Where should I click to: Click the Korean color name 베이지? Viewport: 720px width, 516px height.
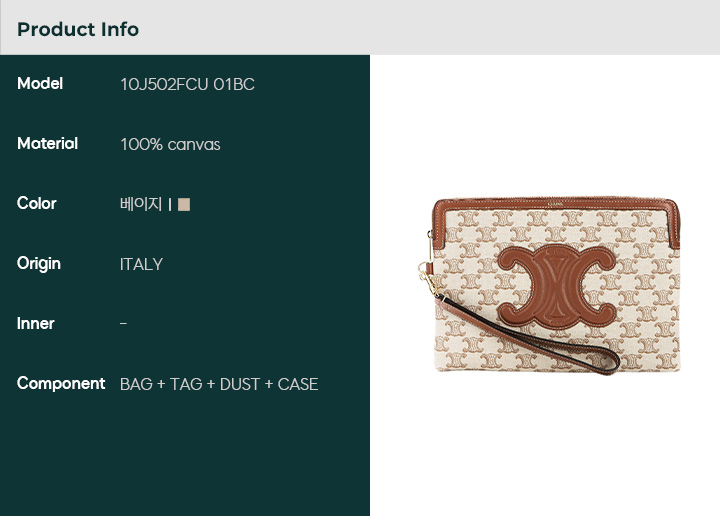click(x=141, y=204)
